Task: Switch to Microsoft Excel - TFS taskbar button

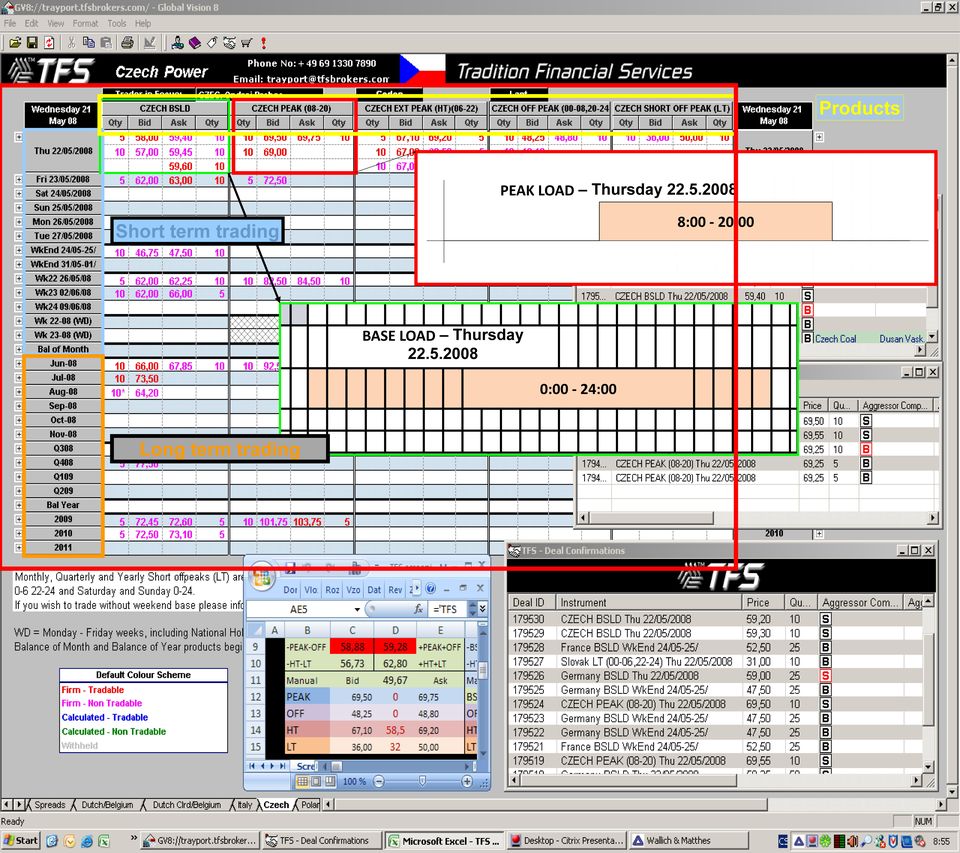Action: [444, 841]
